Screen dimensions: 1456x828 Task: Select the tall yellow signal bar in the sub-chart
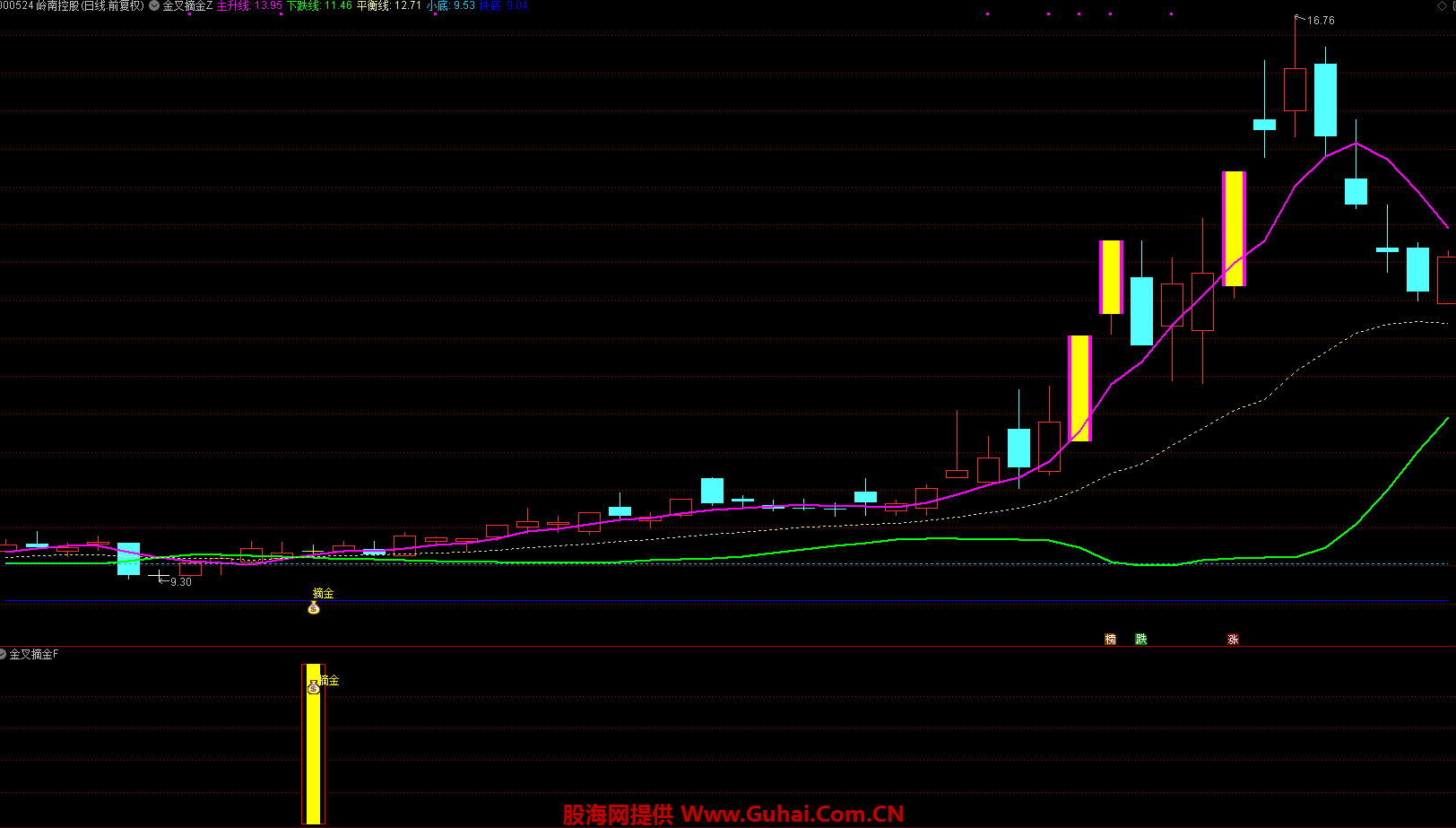pyautogui.click(x=314, y=744)
